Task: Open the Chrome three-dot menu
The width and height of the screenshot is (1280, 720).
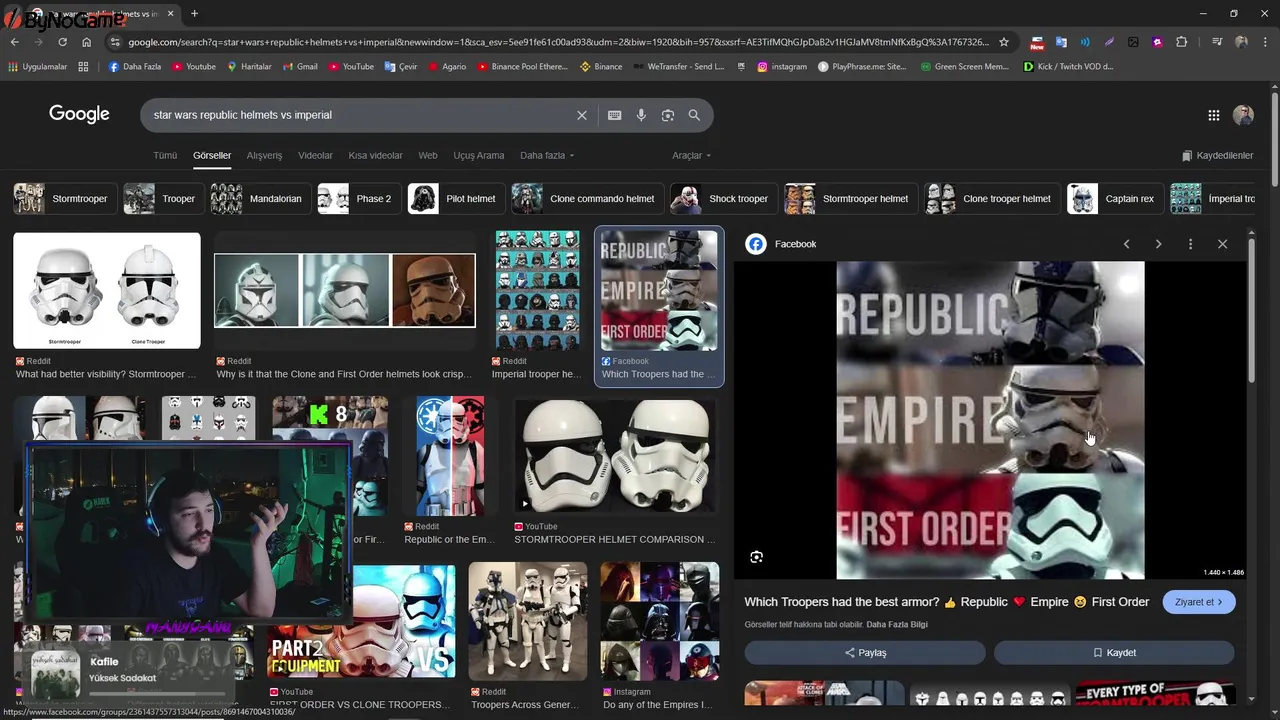Action: click(x=1265, y=42)
